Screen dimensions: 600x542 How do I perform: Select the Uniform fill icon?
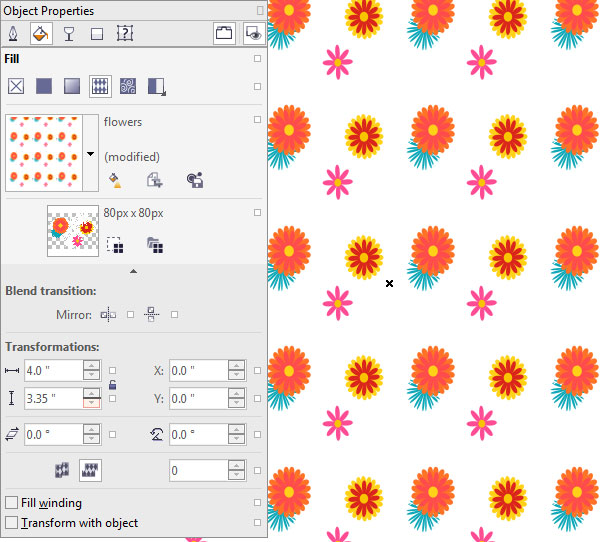pyautogui.click(x=44, y=86)
